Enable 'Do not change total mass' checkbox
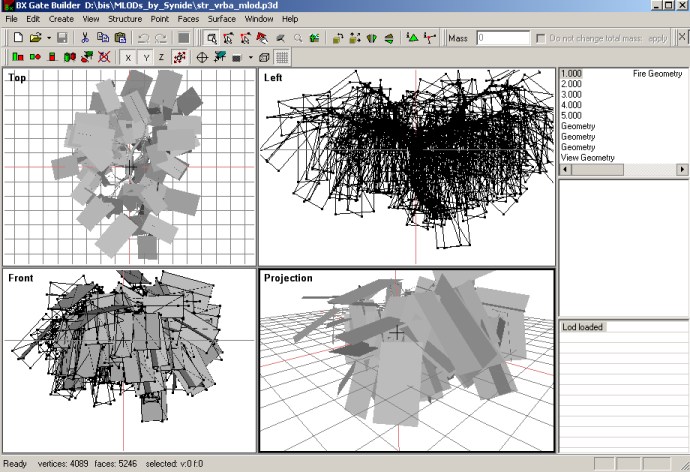This screenshot has width=690, height=472. [x=542, y=38]
